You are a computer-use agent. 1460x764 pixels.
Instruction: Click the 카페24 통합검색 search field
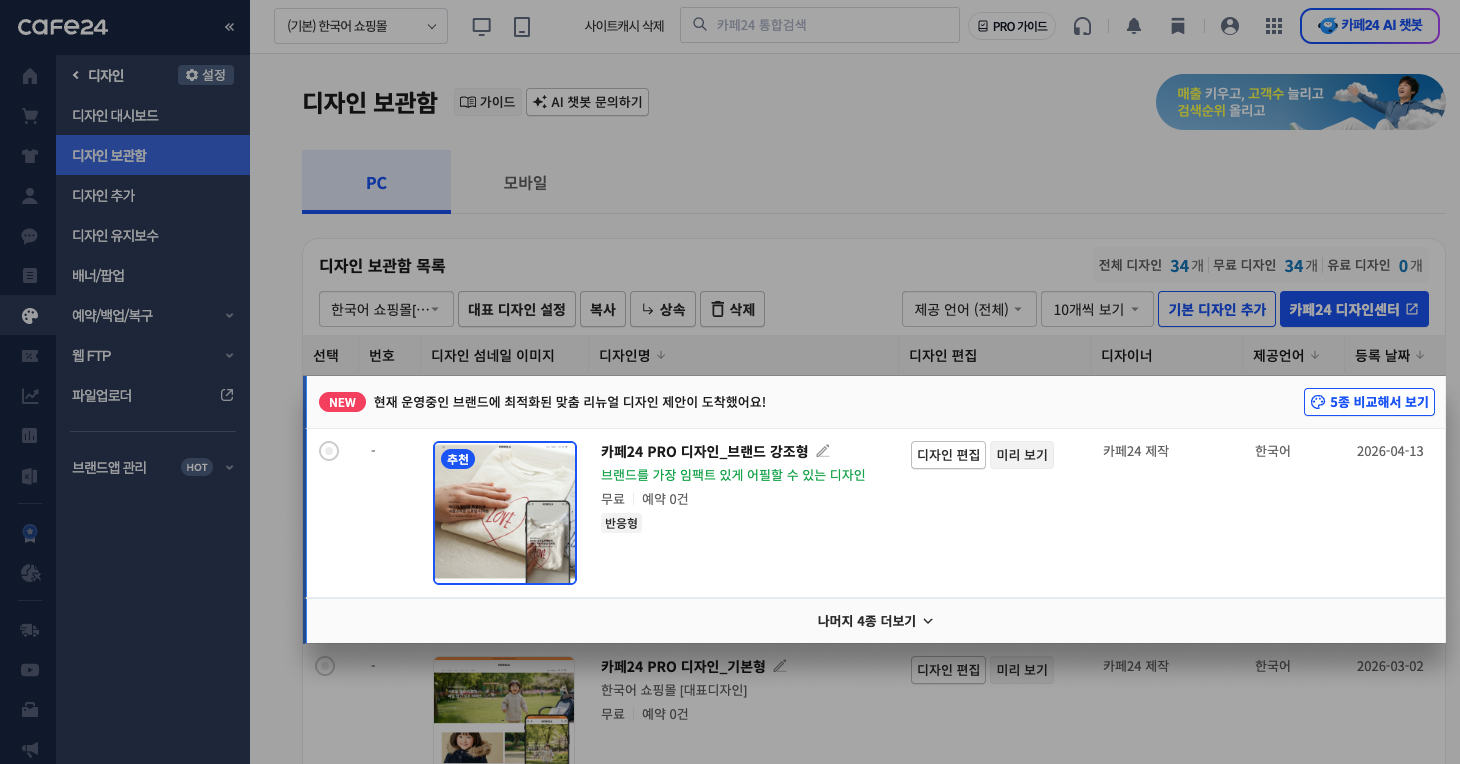[x=830, y=26]
